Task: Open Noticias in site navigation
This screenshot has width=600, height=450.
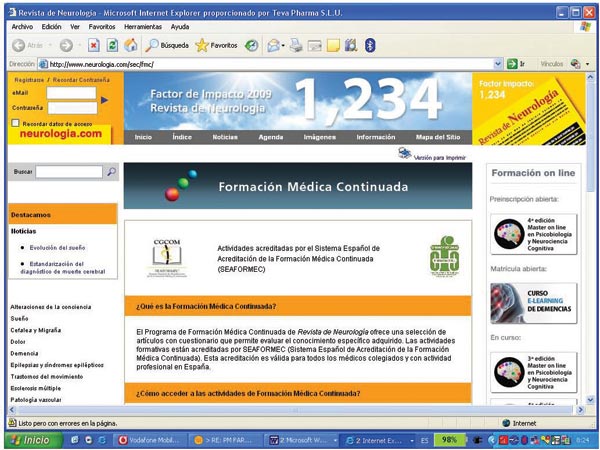Action: tap(225, 137)
